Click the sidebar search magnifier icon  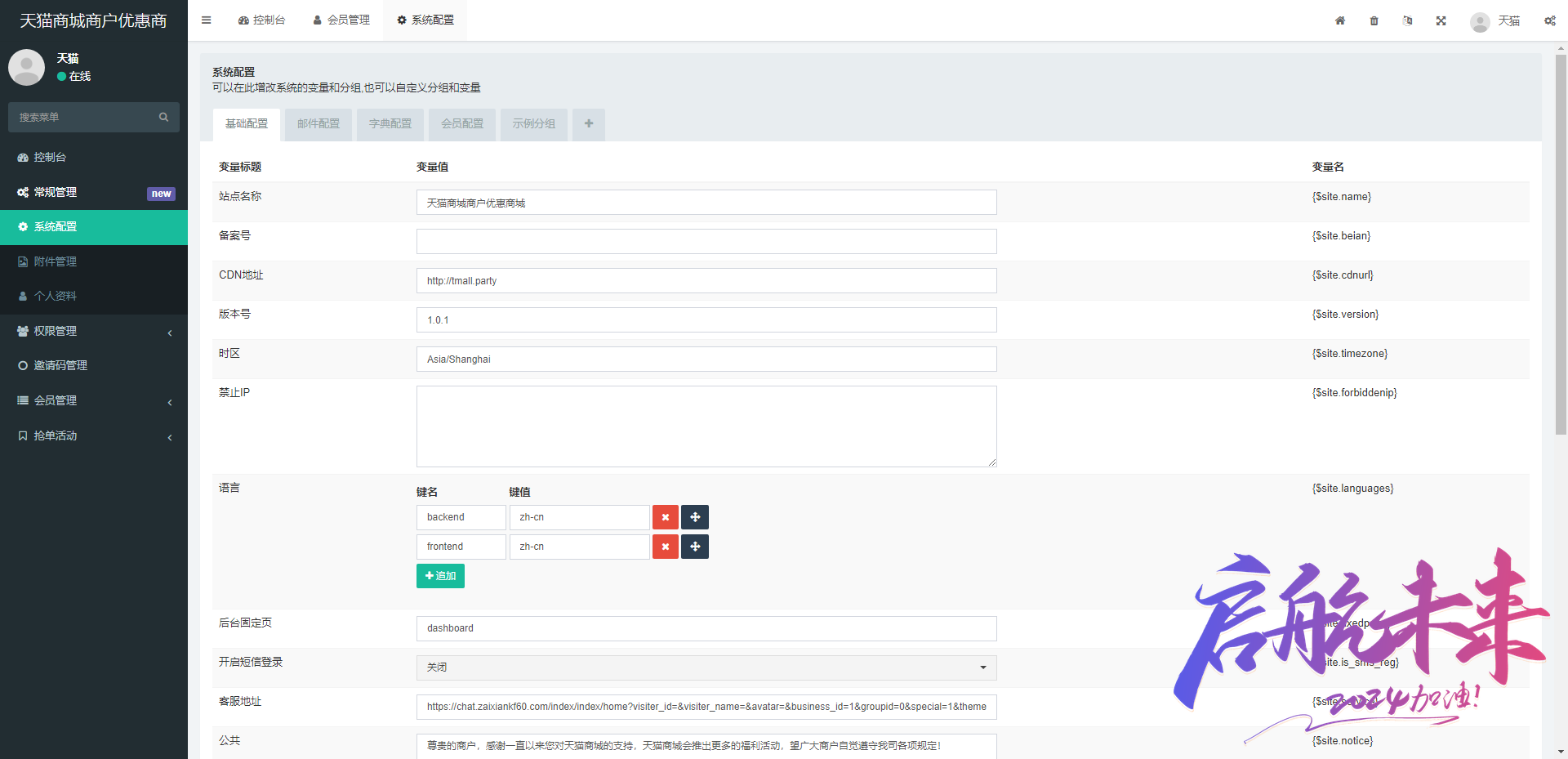(x=163, y=117)
